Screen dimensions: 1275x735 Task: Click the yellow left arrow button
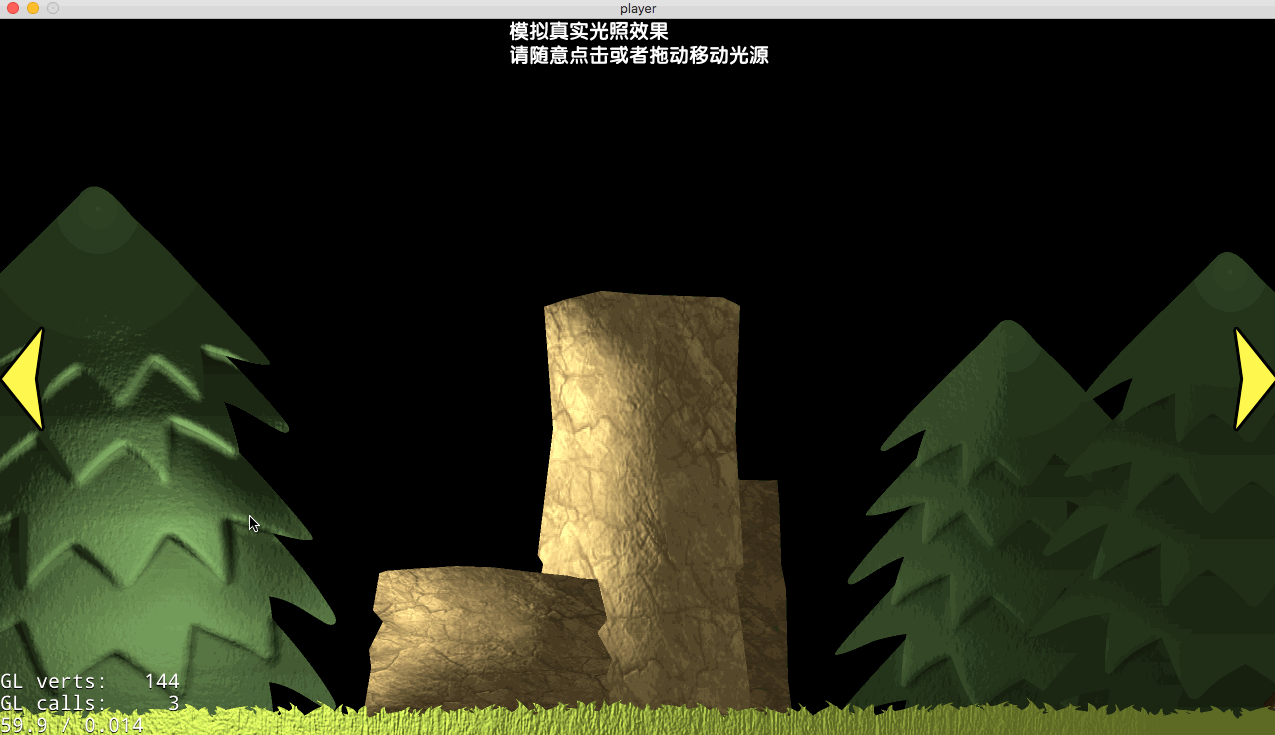[x=23, y=379]
